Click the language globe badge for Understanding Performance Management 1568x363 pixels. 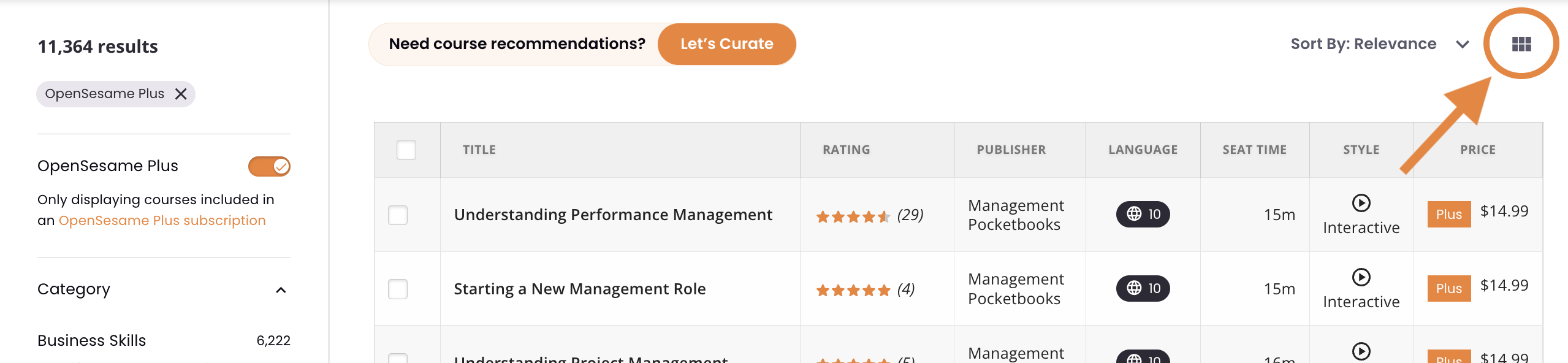pyautogui.click(x=1143, y=214)
